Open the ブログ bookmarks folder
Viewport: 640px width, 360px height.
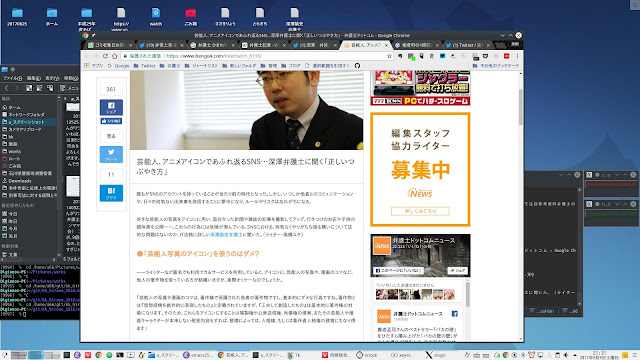tap(291, 65)
